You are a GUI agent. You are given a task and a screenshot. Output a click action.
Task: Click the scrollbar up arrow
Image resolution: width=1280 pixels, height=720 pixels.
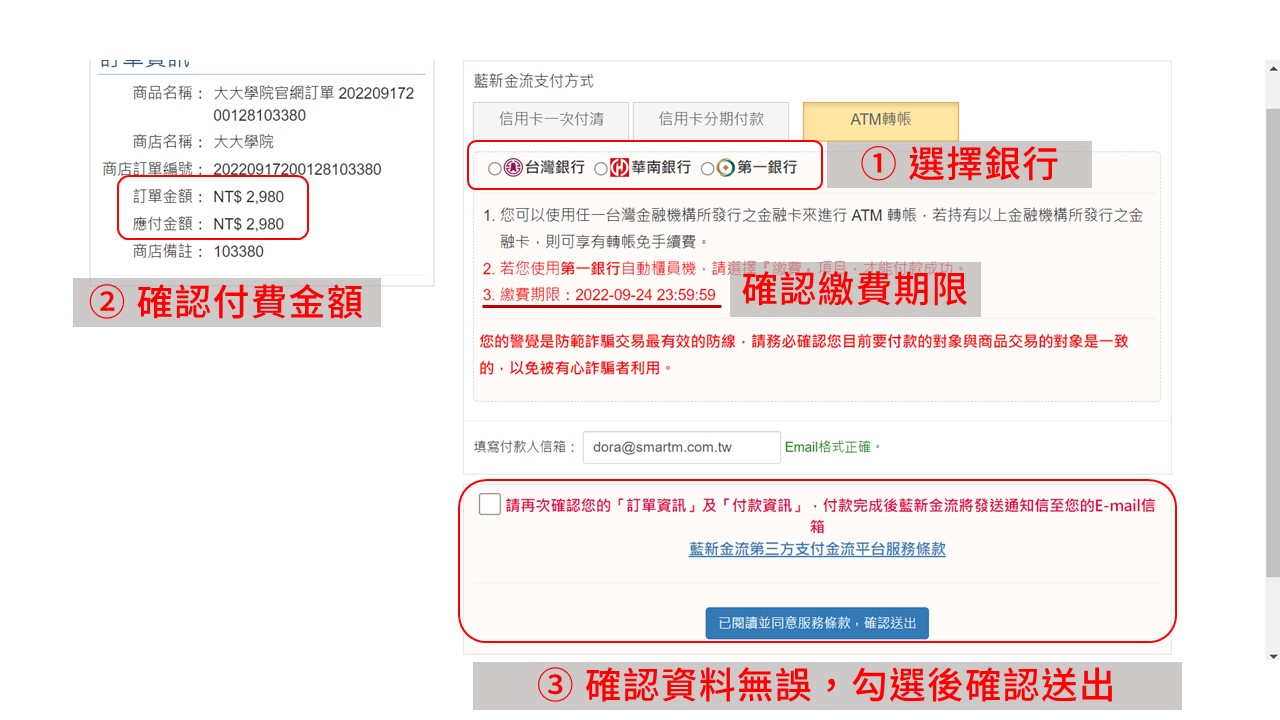pos(1272,70)
